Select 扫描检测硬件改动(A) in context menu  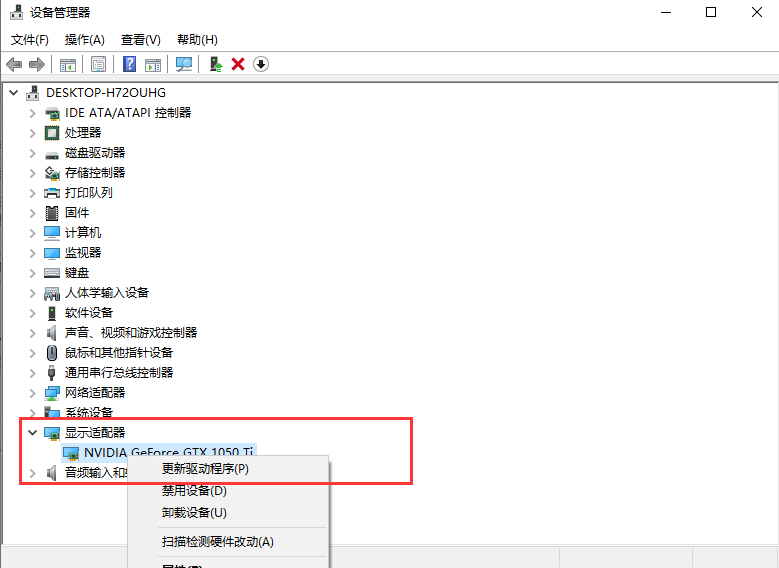pos(217,542)
